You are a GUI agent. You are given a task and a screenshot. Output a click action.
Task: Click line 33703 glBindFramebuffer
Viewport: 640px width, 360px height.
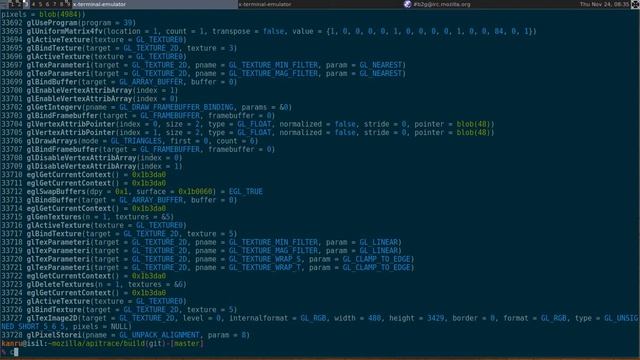point(138,116)
